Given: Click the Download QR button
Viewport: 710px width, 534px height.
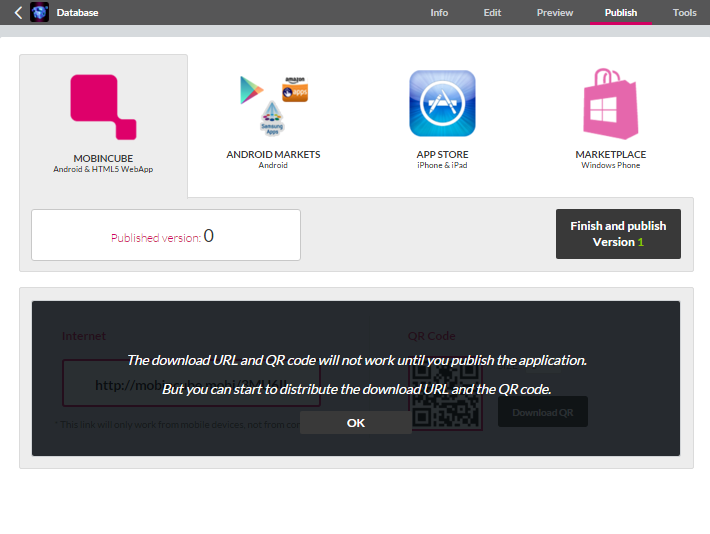Looking at the screenshot, I should [x=542, y=412].
